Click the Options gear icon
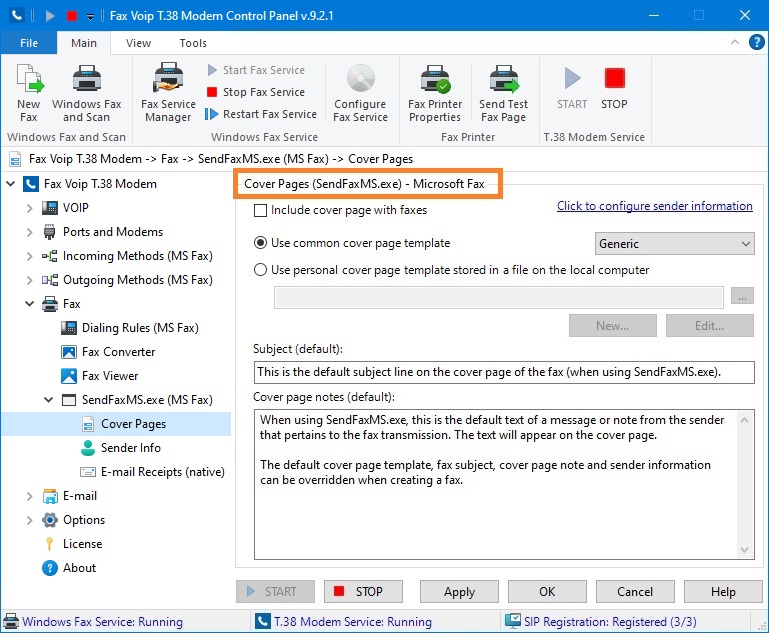The width and height of the screenshot is (769, 633). [50, 520]
